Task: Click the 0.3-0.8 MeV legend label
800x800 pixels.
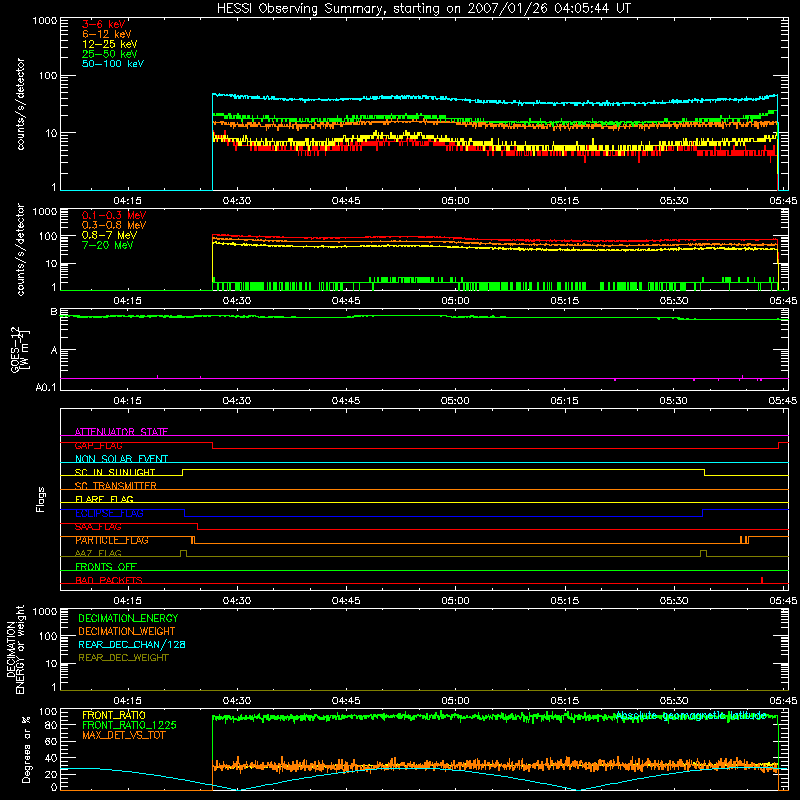Action: (114, 225)
